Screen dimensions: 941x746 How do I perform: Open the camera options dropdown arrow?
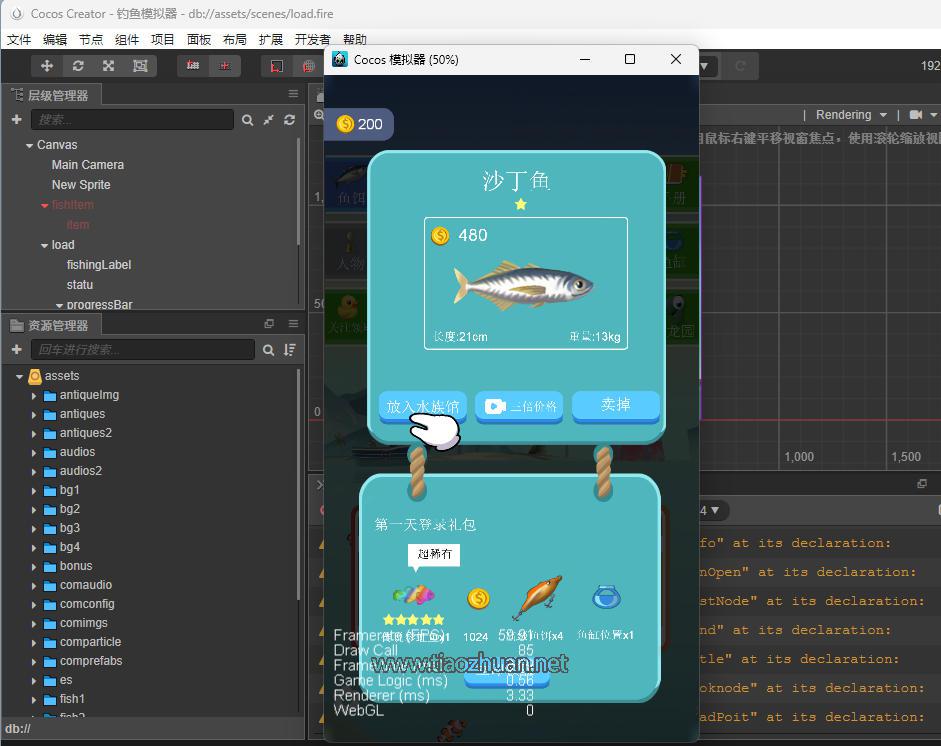click(x=934, y=115)
